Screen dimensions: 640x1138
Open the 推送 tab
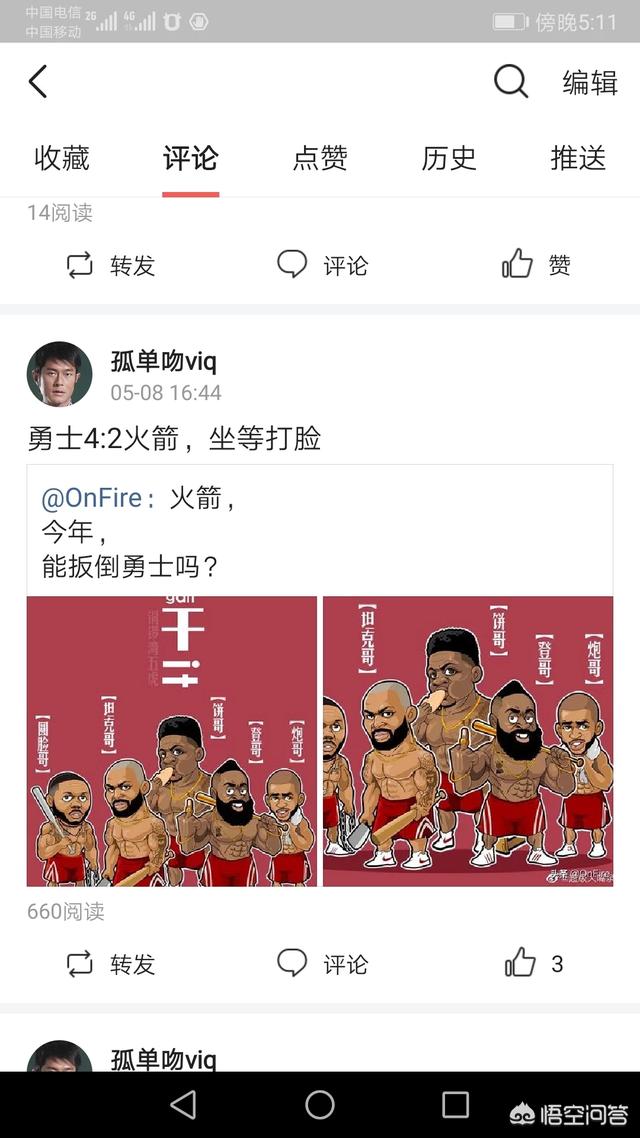[578, 157]
